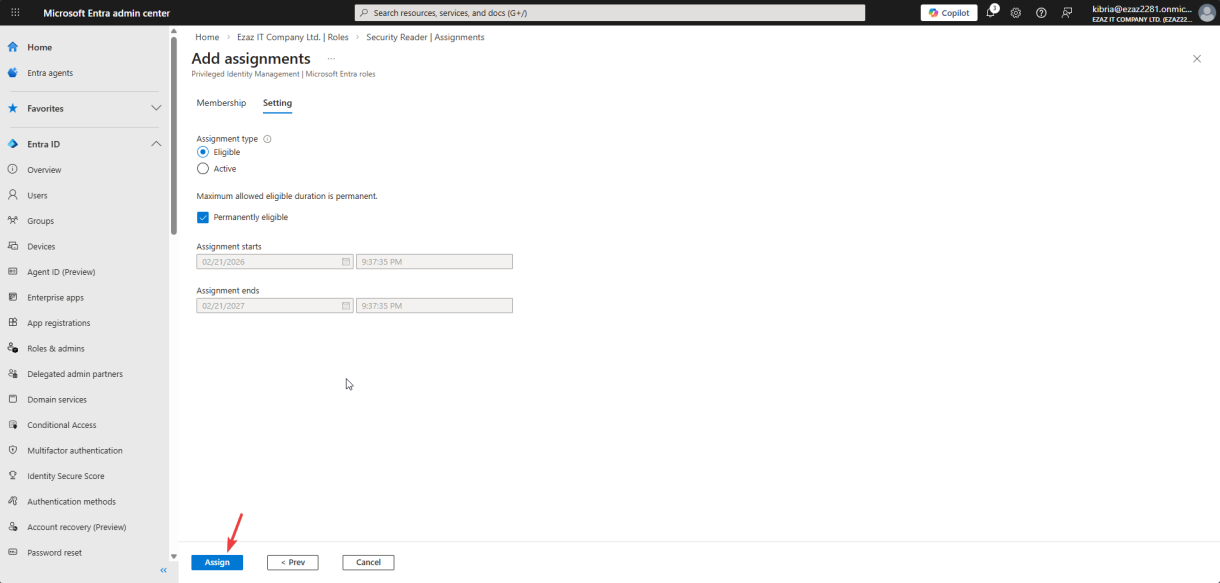This screenshot has width=1220, height=583.
Task: Click the sidebar vertical scrollbar
Action: [x=173, y=135]
